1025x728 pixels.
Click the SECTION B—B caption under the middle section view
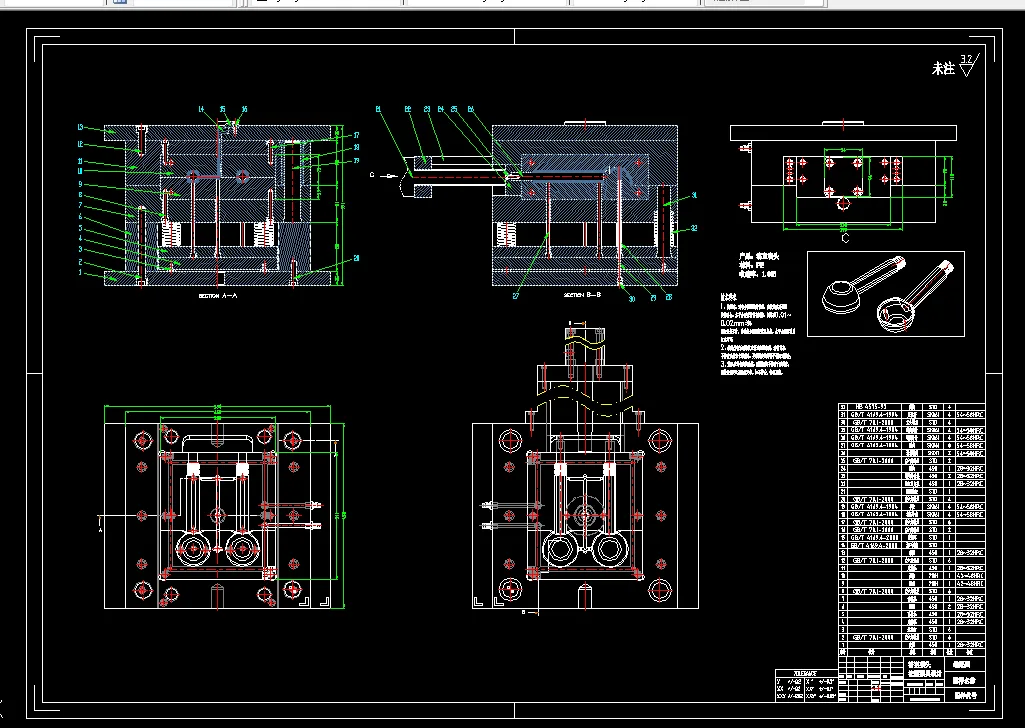tap(582, 295)
